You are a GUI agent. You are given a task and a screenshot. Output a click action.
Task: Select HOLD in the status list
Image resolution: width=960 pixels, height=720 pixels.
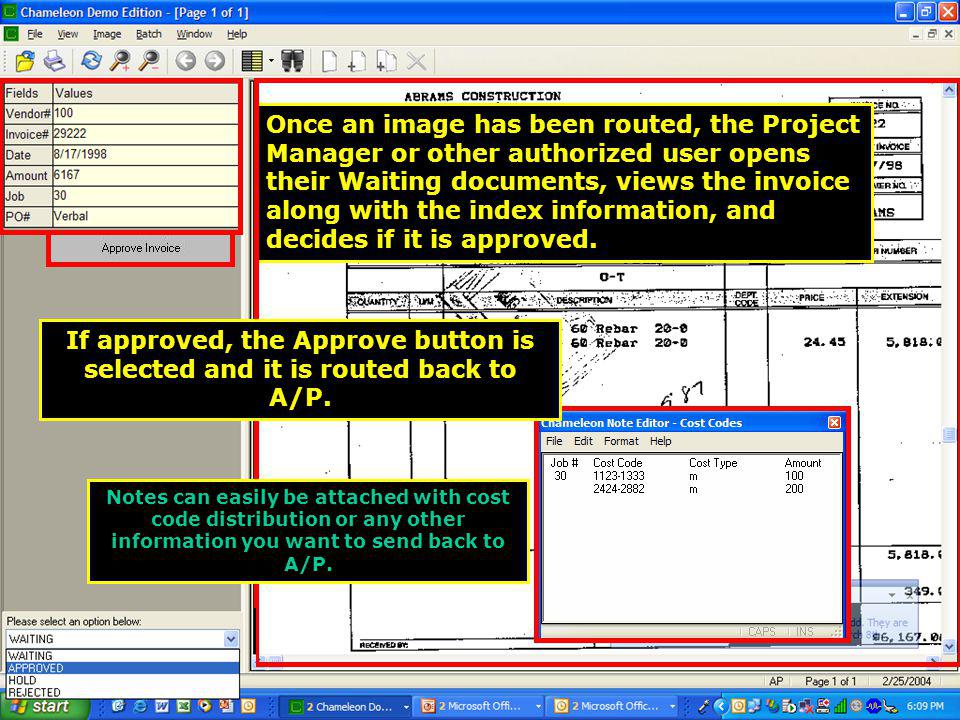tap(122, 680)
